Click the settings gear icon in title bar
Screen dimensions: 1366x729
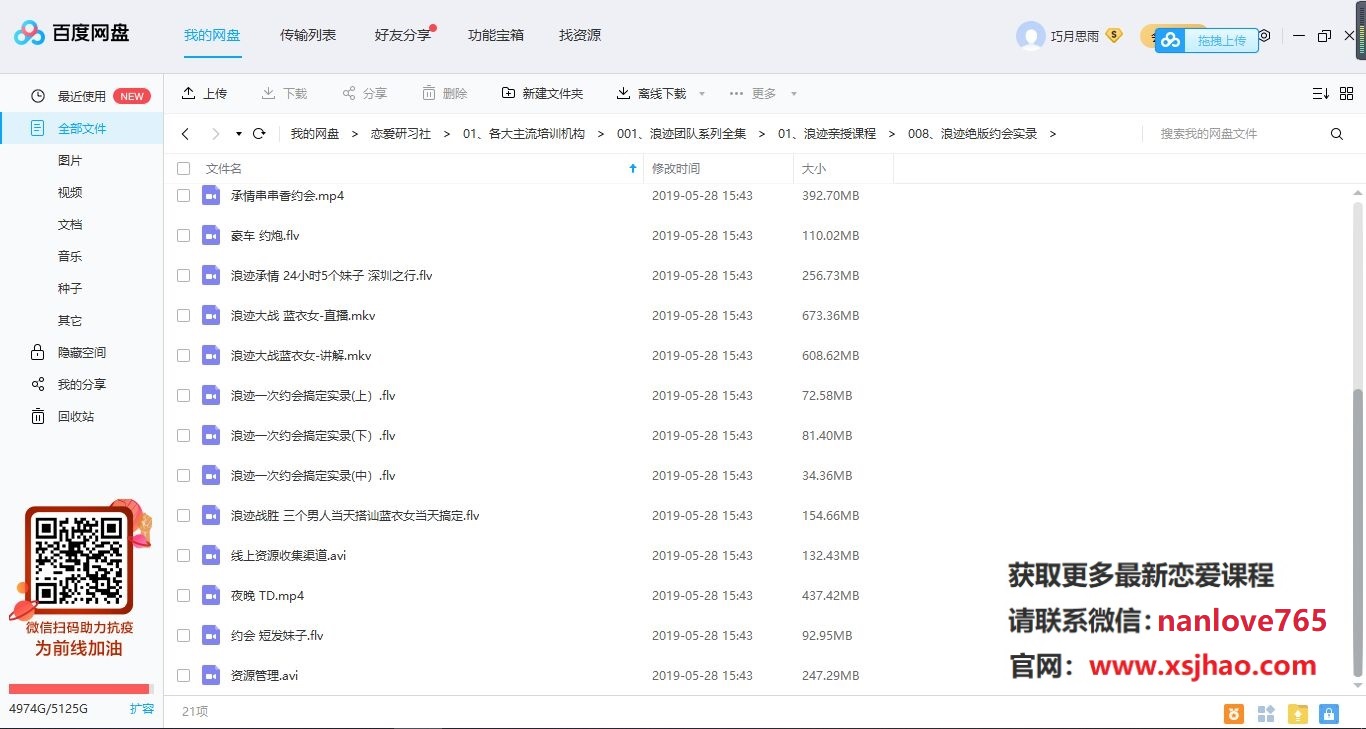click(x=1264, y=35)
